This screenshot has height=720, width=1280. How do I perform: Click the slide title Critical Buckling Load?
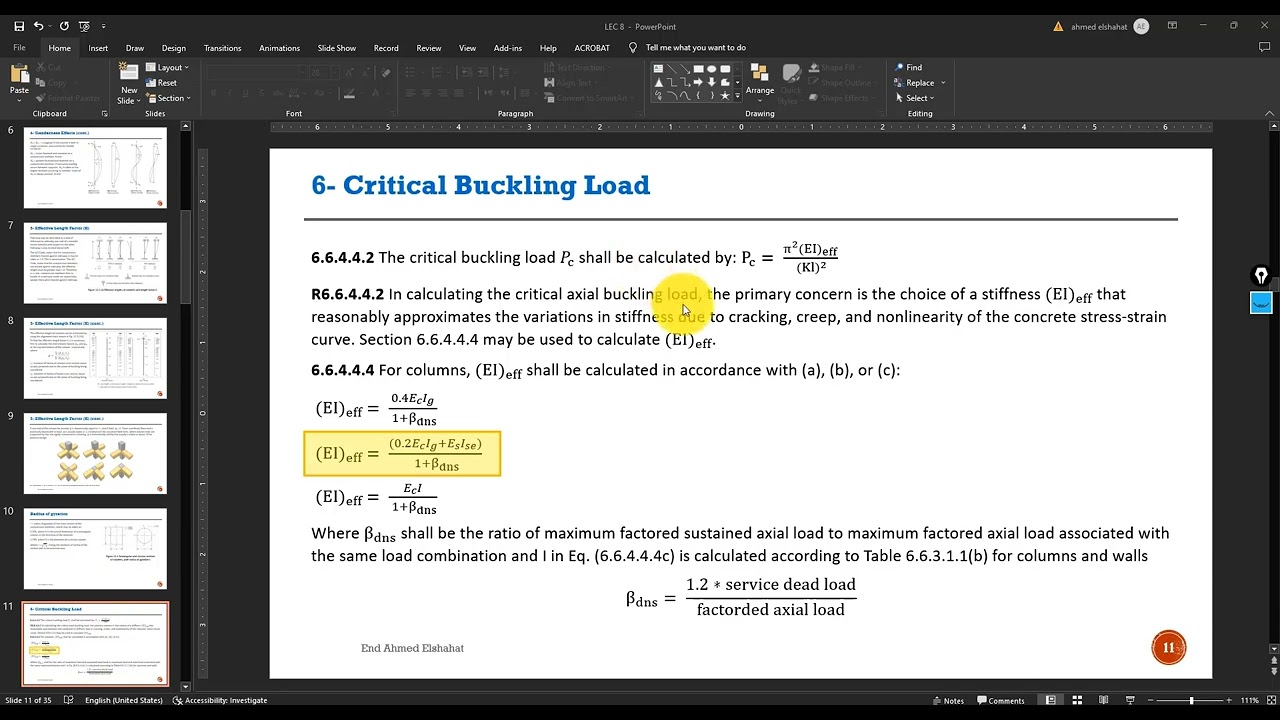point(481,185)
